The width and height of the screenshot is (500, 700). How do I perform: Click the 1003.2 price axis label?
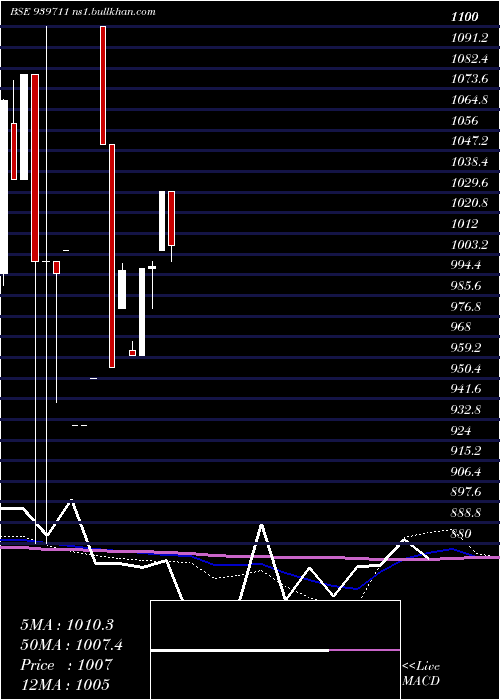pyautogui.click(x=469, y=245)
